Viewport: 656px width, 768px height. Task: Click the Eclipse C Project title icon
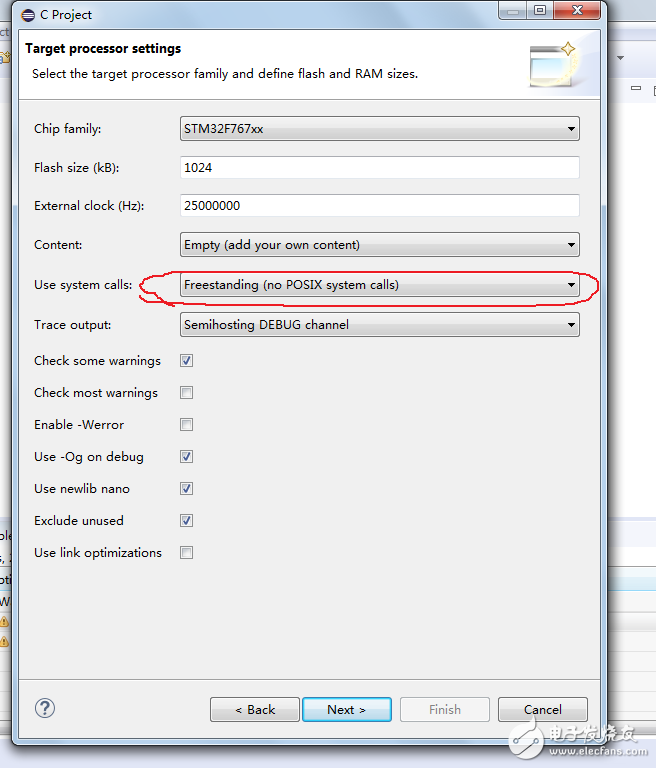(27, 15)
